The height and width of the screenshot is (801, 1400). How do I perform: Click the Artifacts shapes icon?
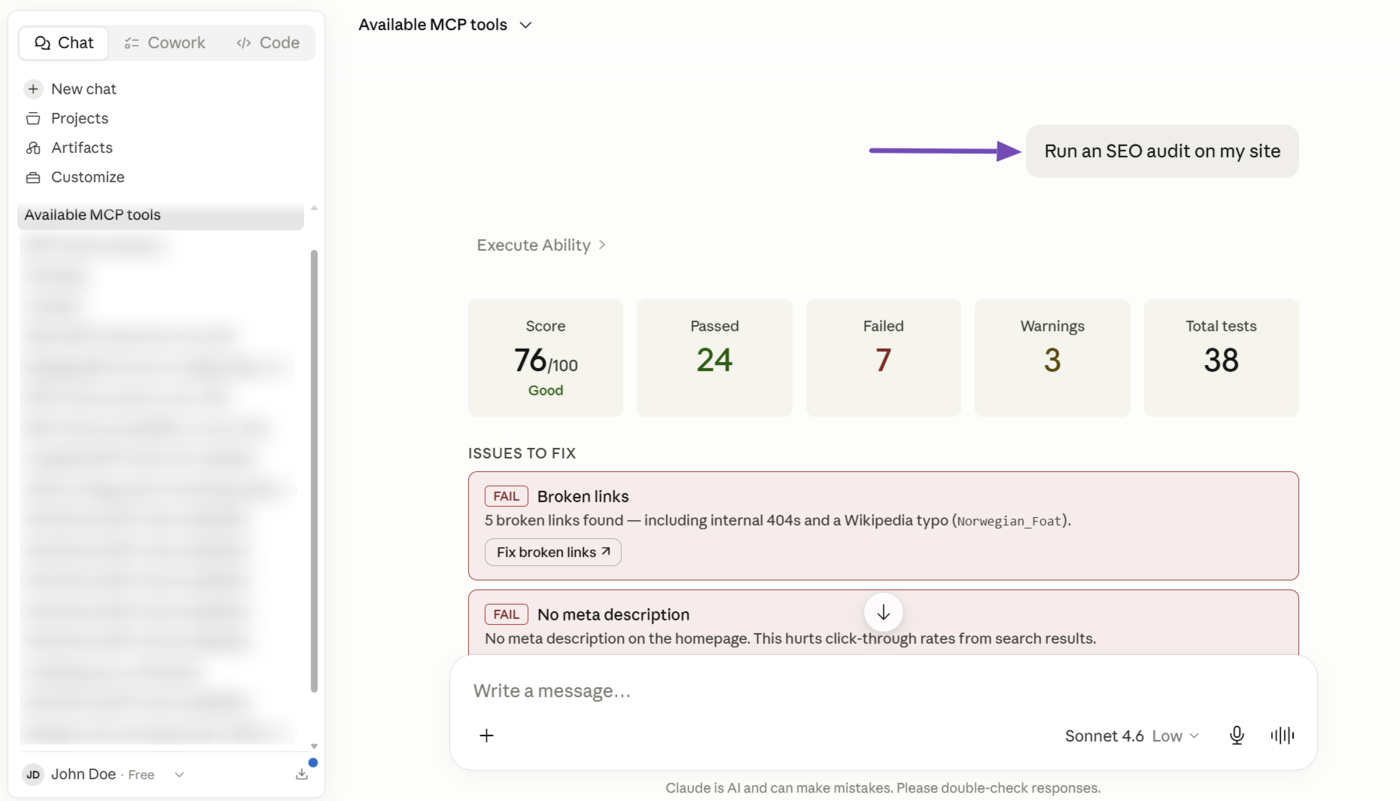click(33, 148)
